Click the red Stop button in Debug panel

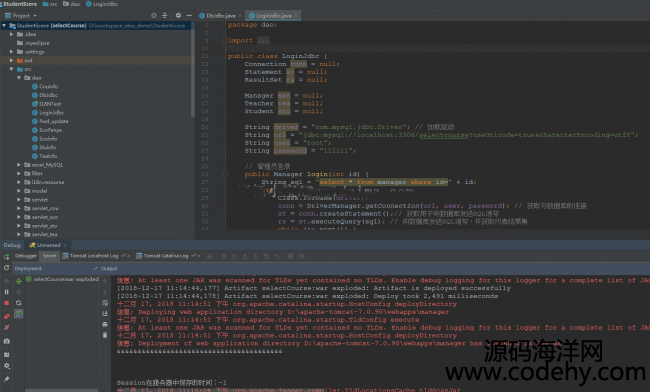(x=6, y=303)
